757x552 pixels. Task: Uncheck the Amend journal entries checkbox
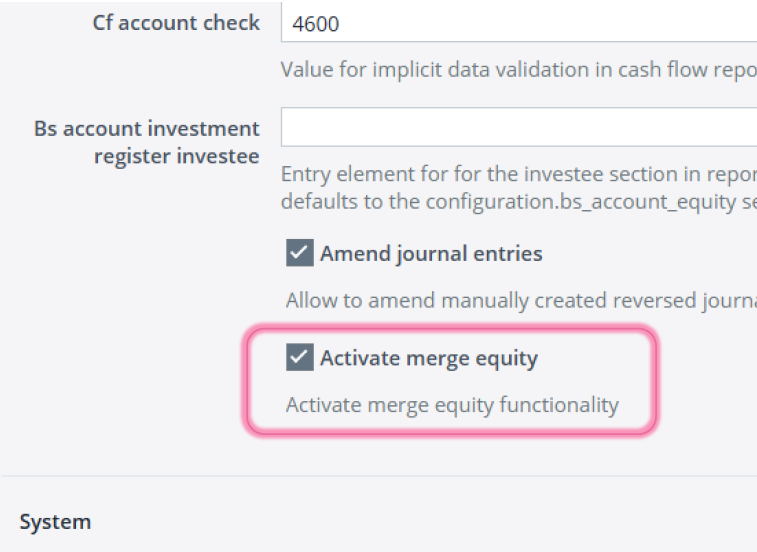click(x=300, y=254)
